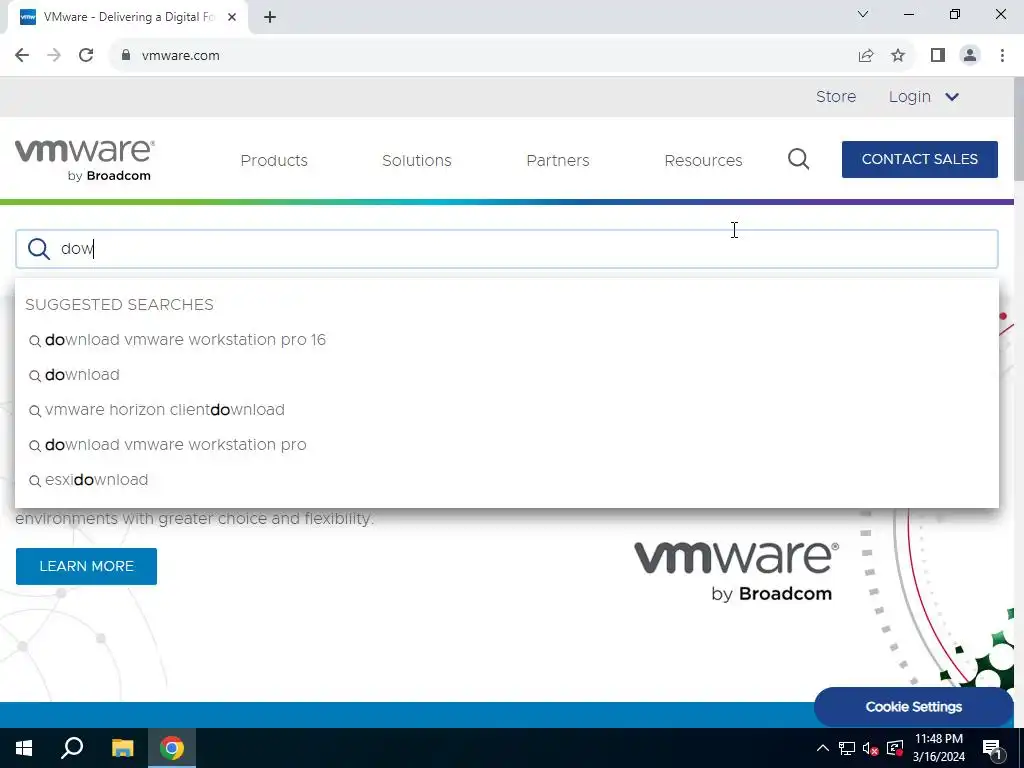Open Cookie Settings

[x=913, y=707]
